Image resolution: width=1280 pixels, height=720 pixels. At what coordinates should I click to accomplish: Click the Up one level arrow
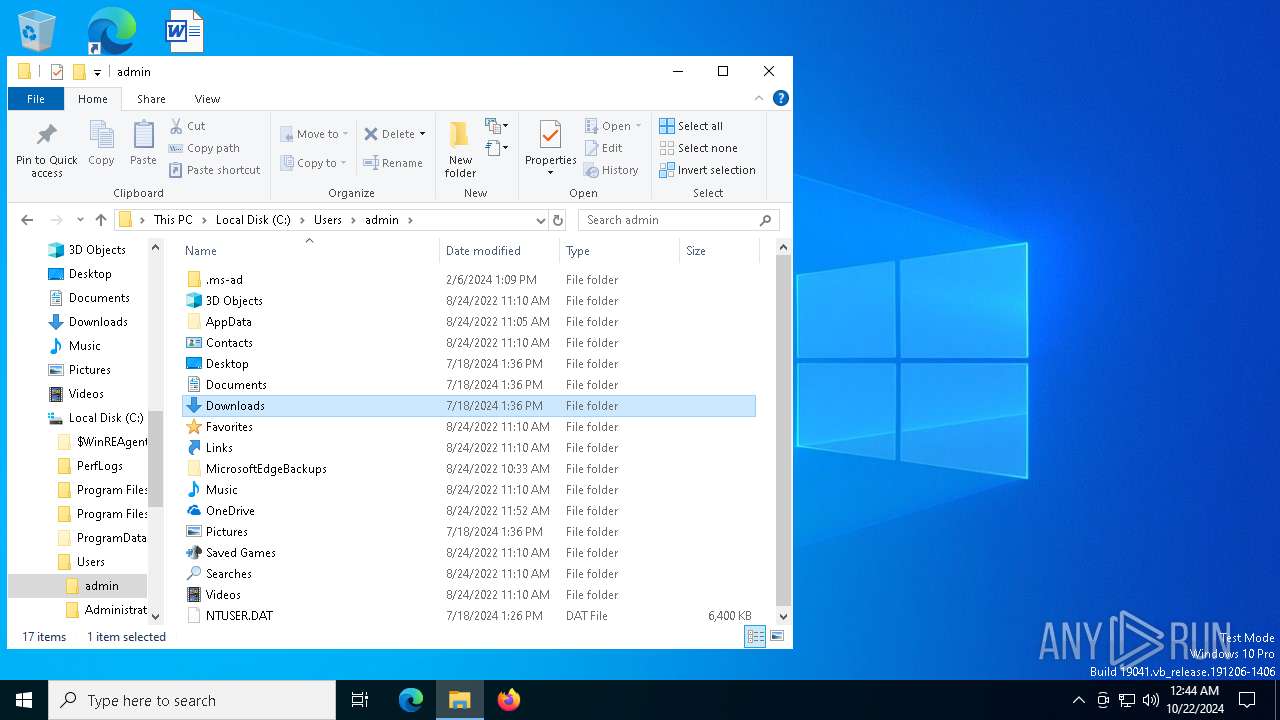(101, 220)
